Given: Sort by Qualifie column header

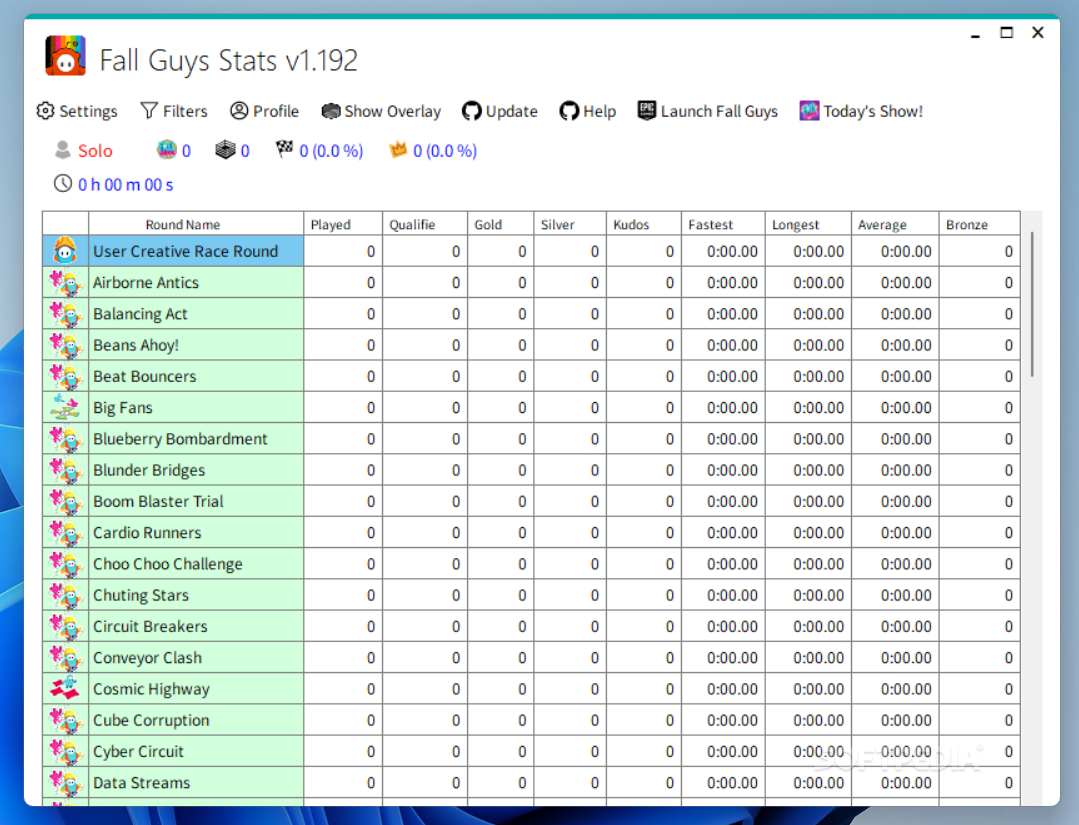Looking at the screenshot, I should pyautogui.click(x=425, y=224).
